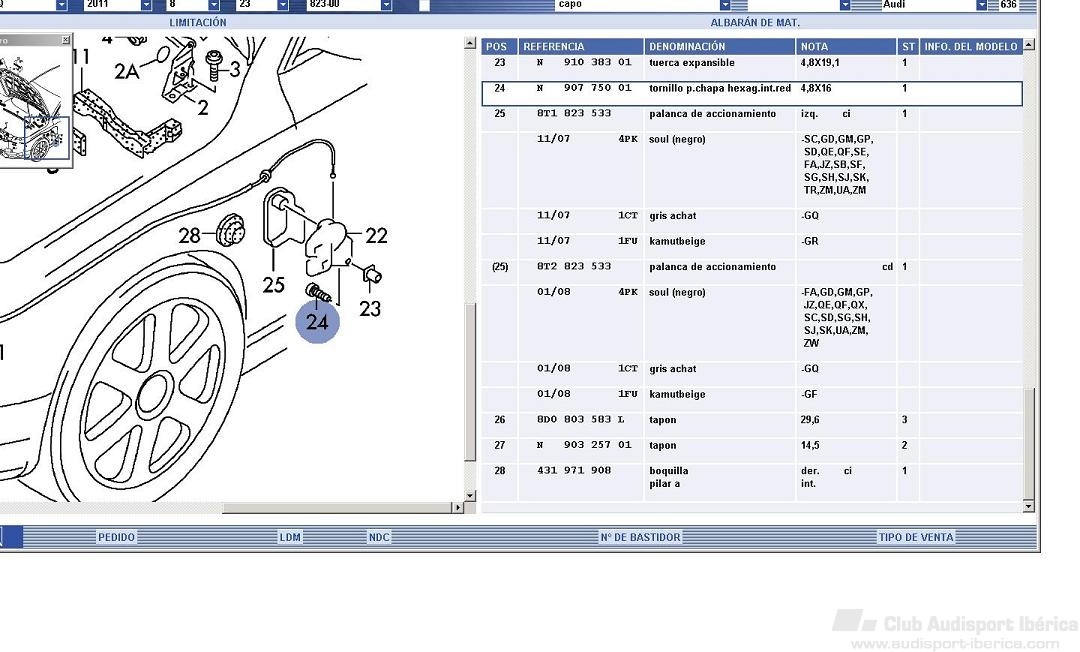Click part 2A callout in the drawing

(x=127, y=71)
